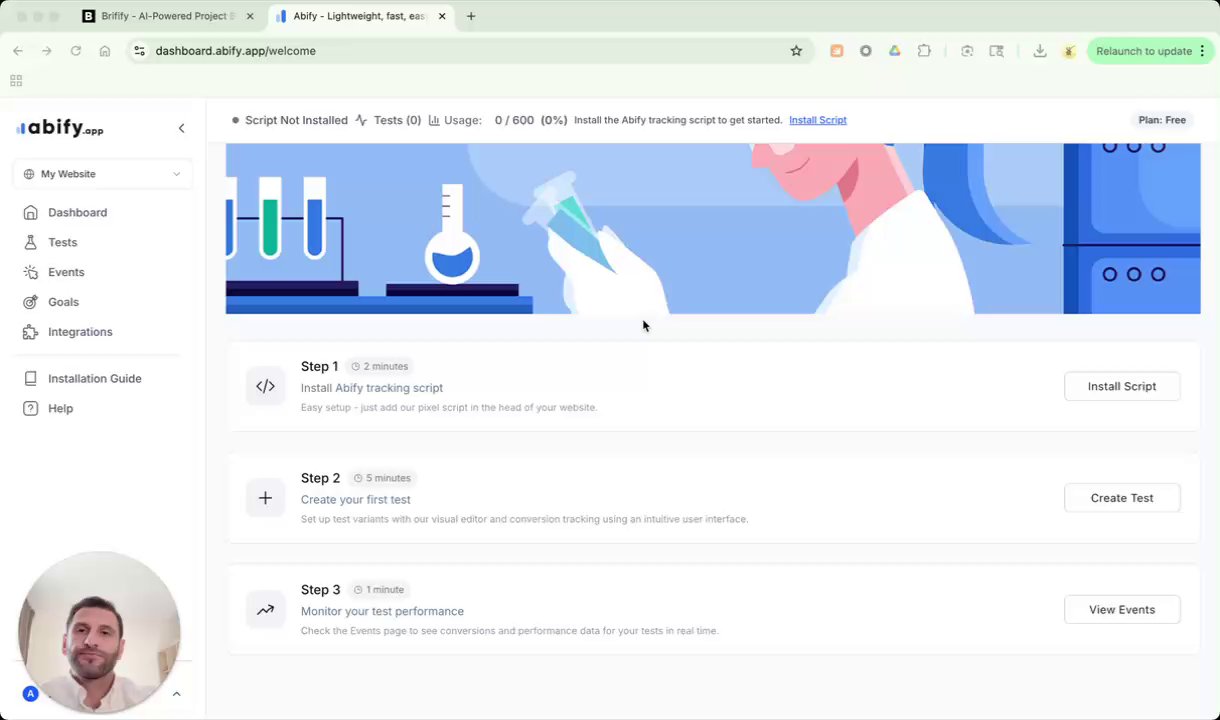Viewport: 1220px width, 720px height.
Task: Click the webcam video bubble overlay
Action: tap(99, 632)
